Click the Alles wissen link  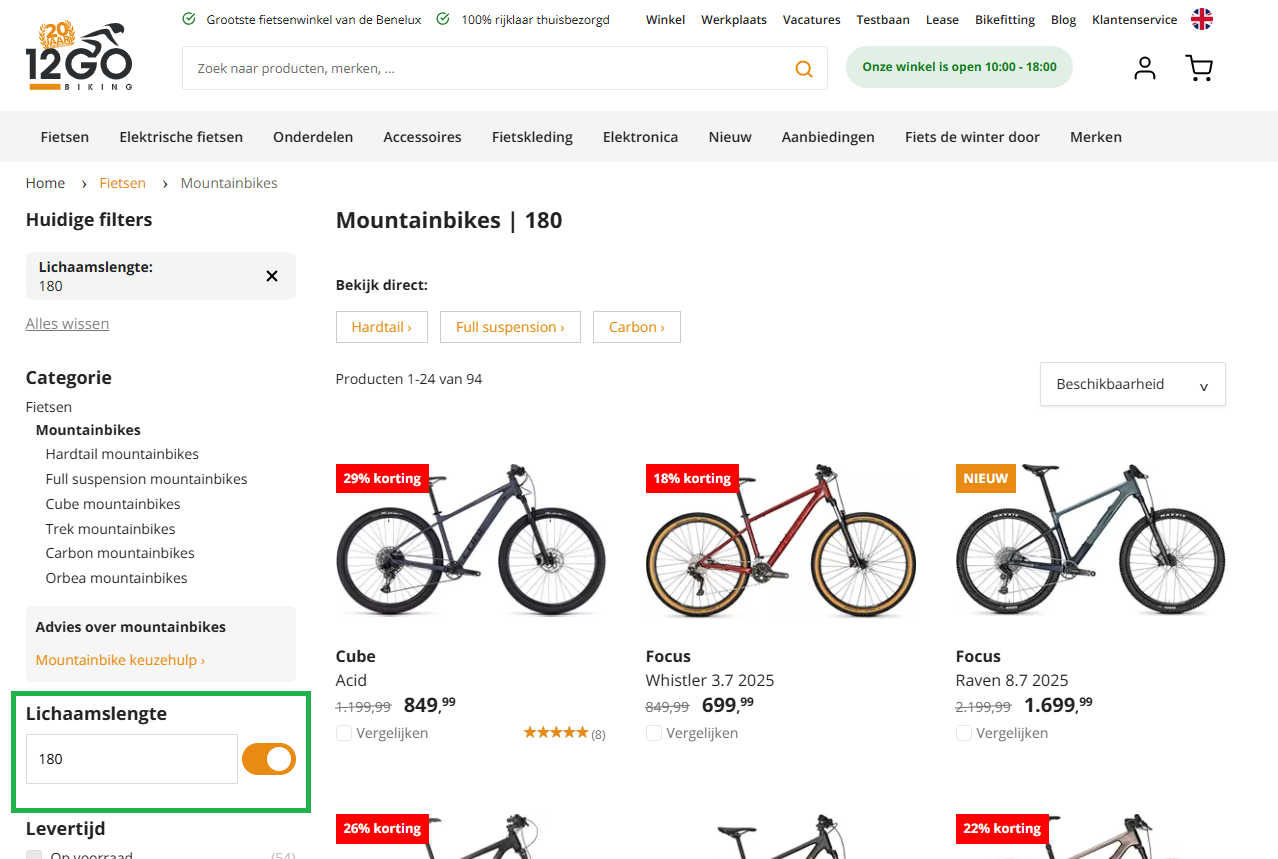click(x=67, y=323)
